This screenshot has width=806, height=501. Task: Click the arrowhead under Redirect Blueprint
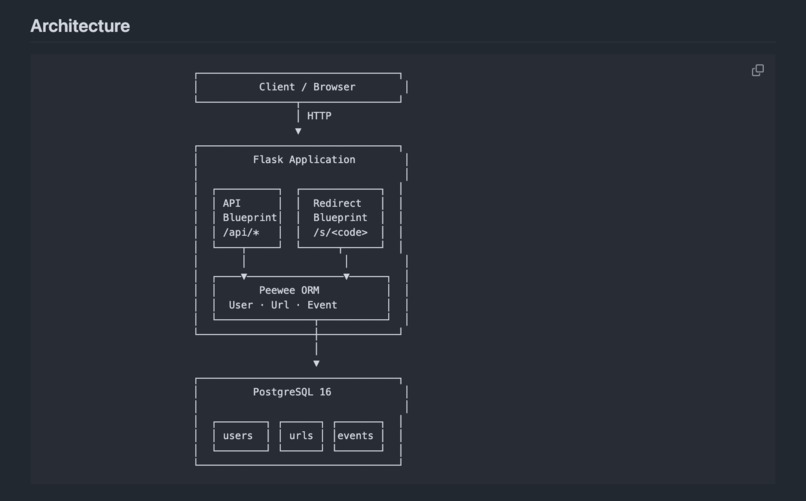point(346,276)
